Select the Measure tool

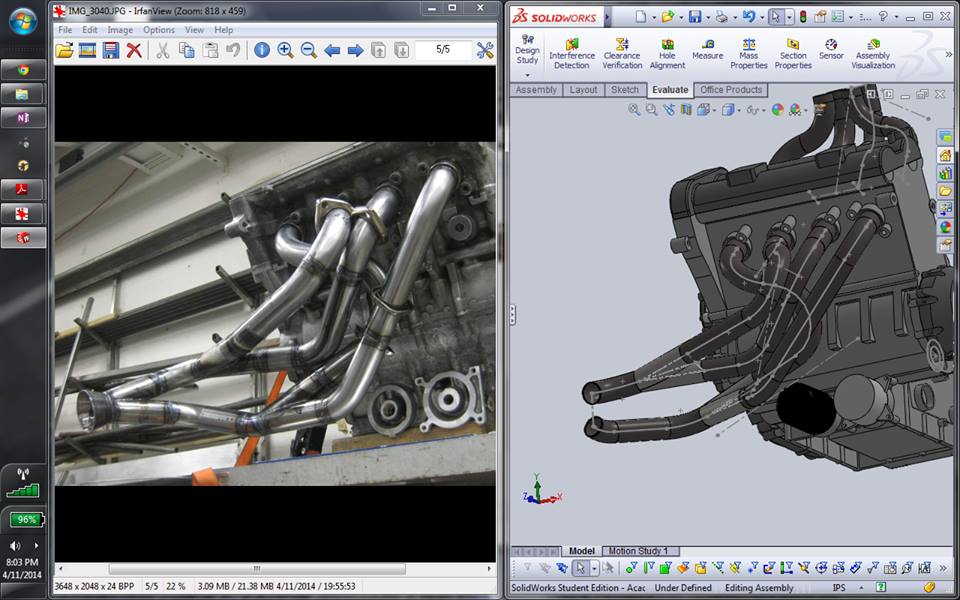tap(708, 50)
